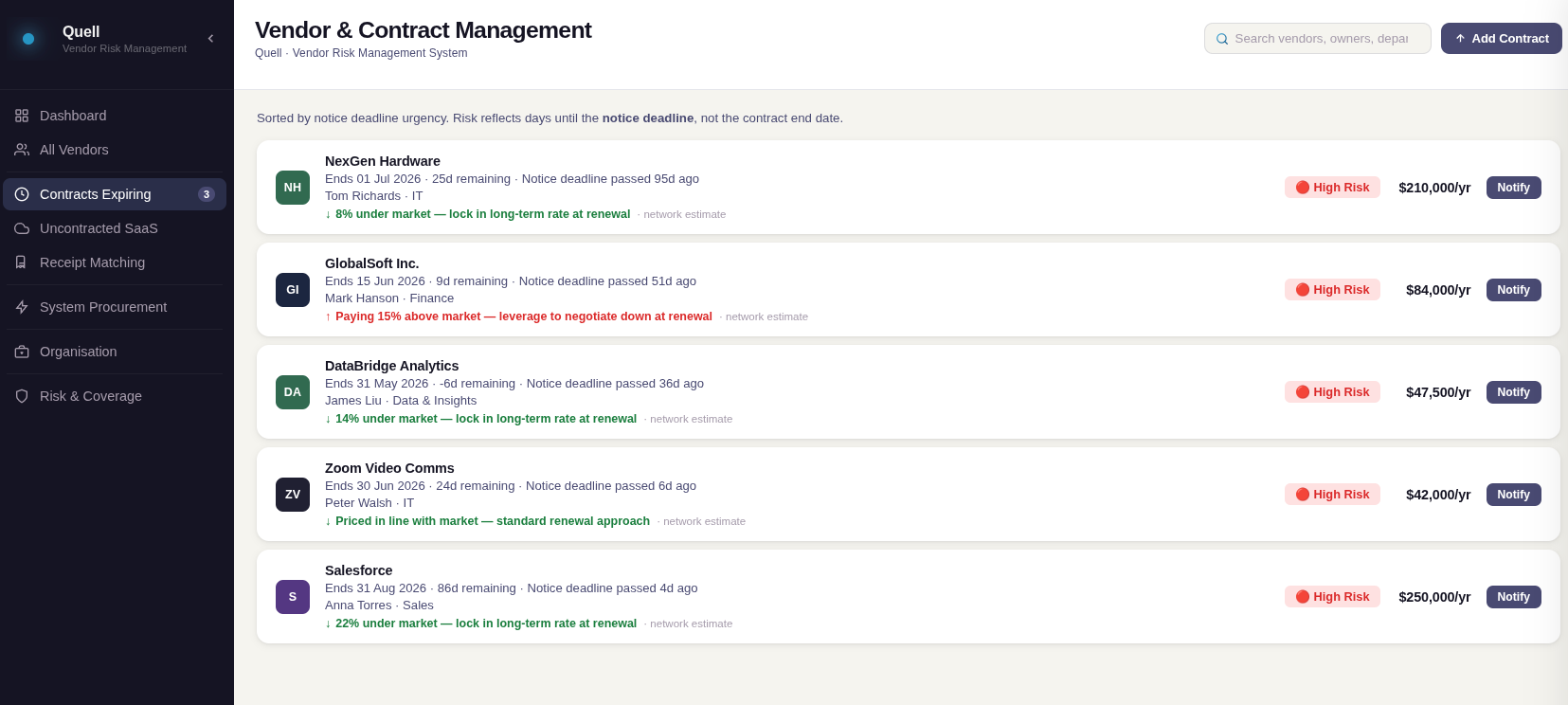The height and width of the screenshot is (705, 1568).
Task: Open the Salesforce vendor name
Action: 358,570
